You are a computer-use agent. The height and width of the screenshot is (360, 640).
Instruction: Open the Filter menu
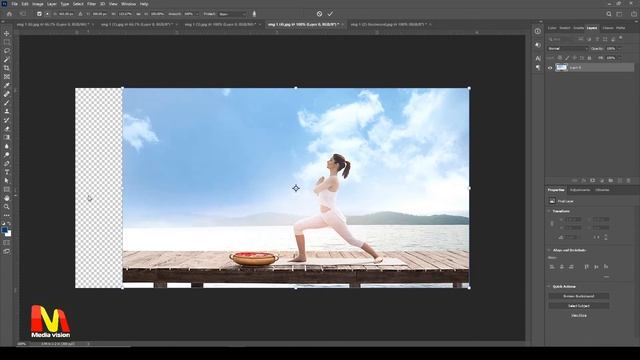click(91, 4)
